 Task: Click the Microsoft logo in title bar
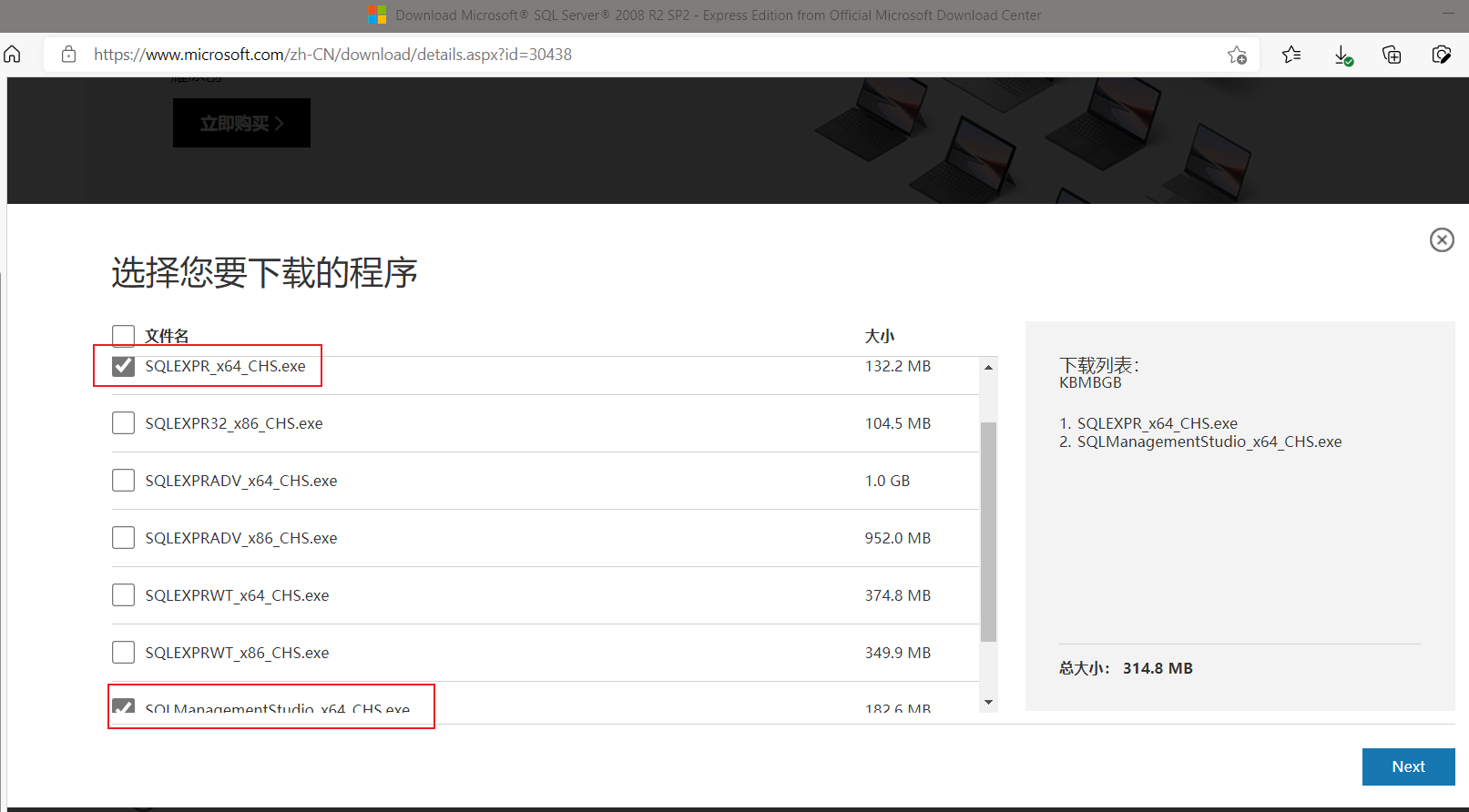(377, 15)
